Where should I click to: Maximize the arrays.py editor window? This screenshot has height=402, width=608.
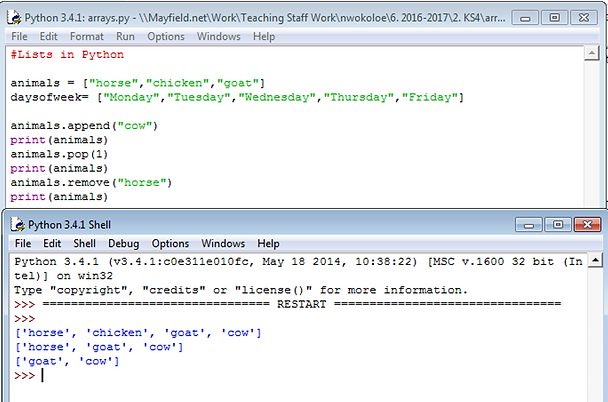click(554, 18)
